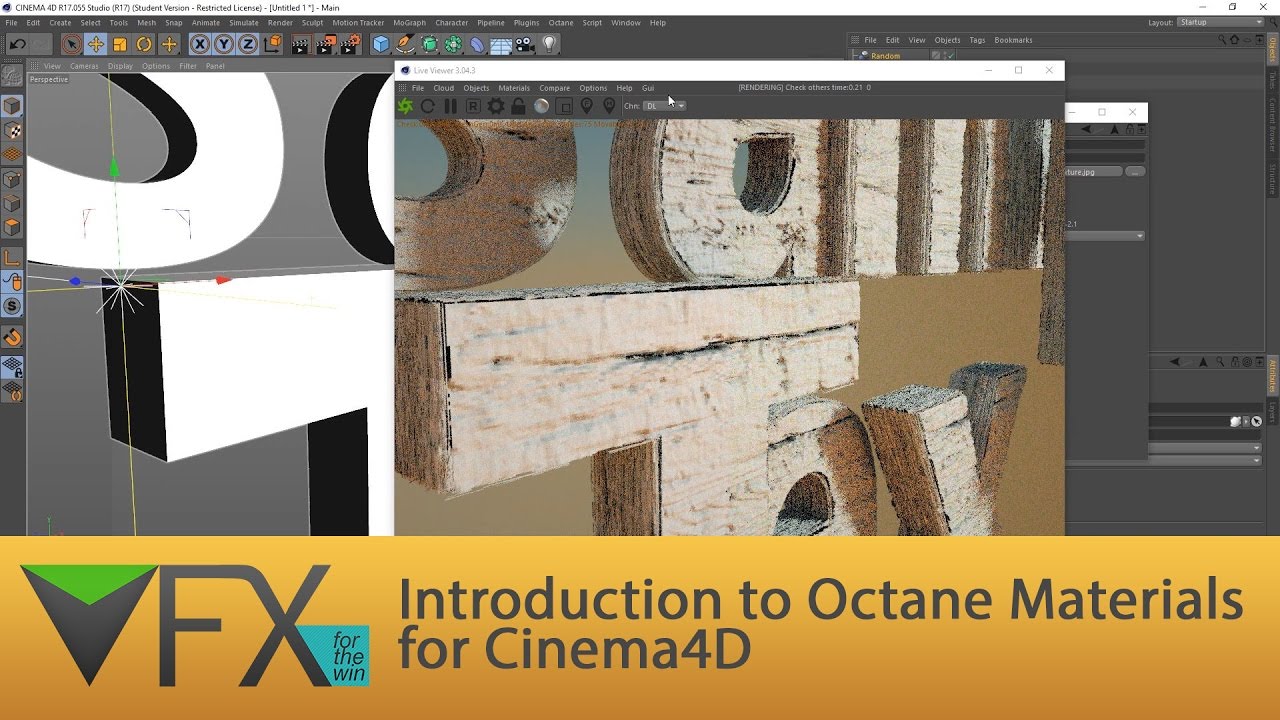This screenshot has height=720, width=1280.
Task: Click the pick material pin icon
Action: pyautogui.click(x=609, y=106)
